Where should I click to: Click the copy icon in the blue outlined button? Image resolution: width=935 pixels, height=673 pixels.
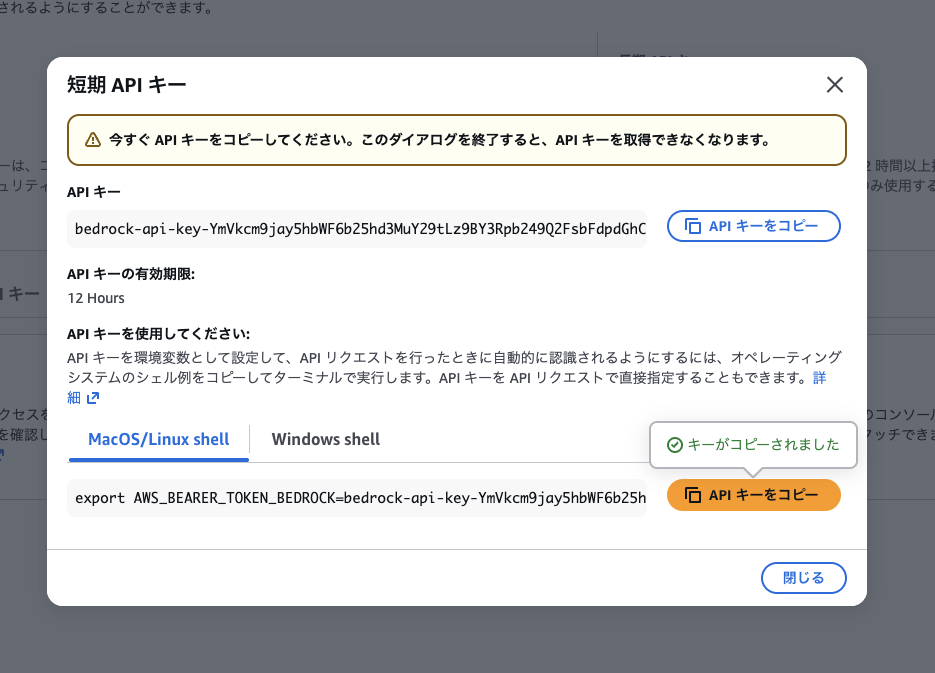[x=692, y=226]
